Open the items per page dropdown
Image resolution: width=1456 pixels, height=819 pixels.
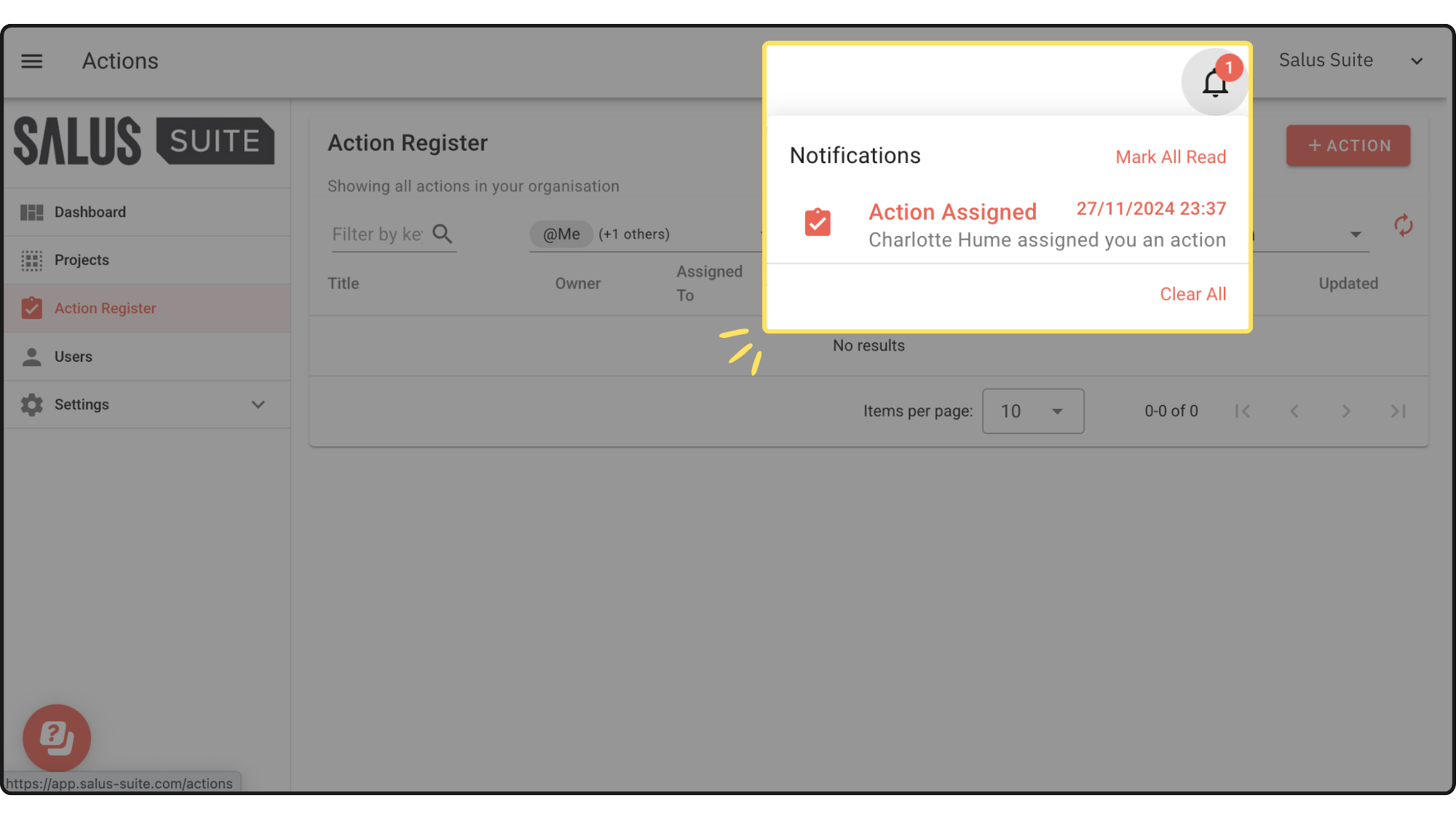tap(1032, 411)
